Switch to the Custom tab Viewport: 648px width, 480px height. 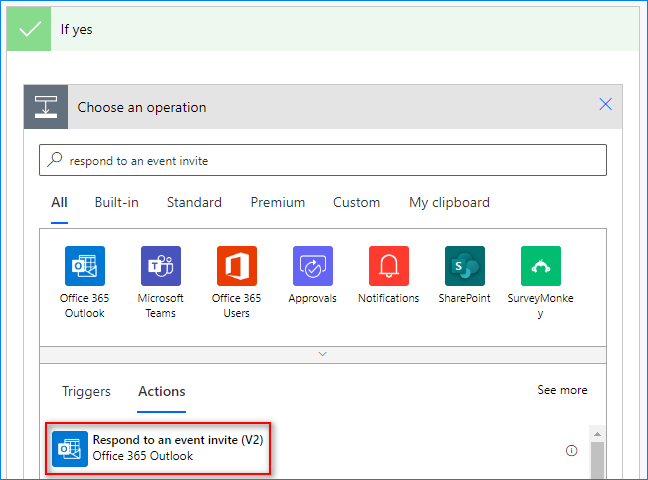point(356,203)
